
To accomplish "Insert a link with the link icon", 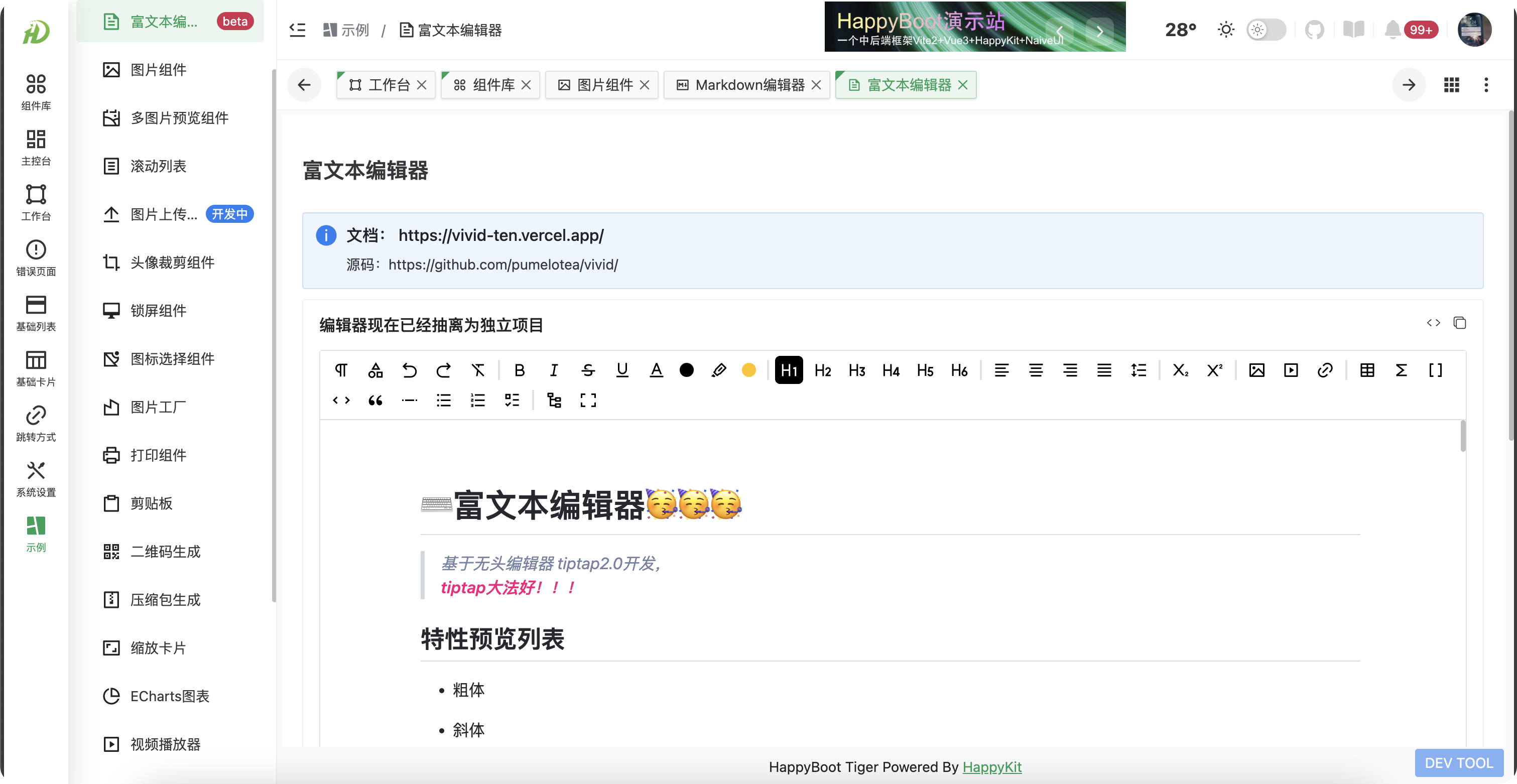I will (1324, 370).
